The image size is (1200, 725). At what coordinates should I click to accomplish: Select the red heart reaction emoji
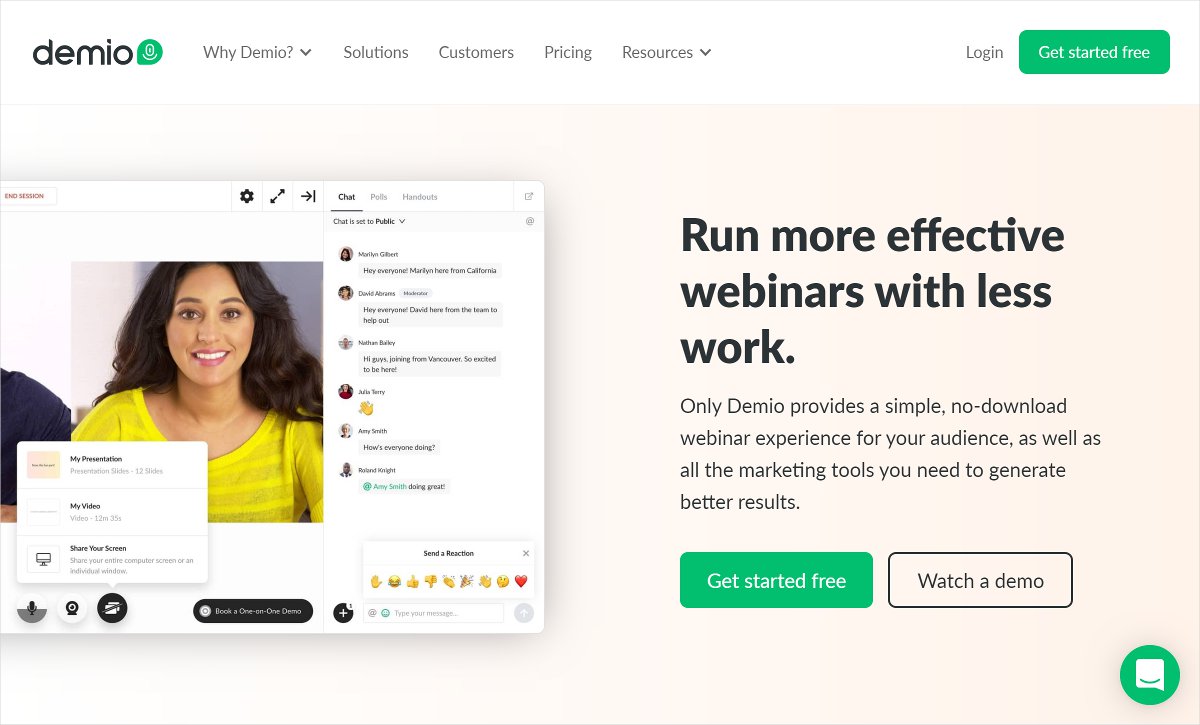pos(521,581)
